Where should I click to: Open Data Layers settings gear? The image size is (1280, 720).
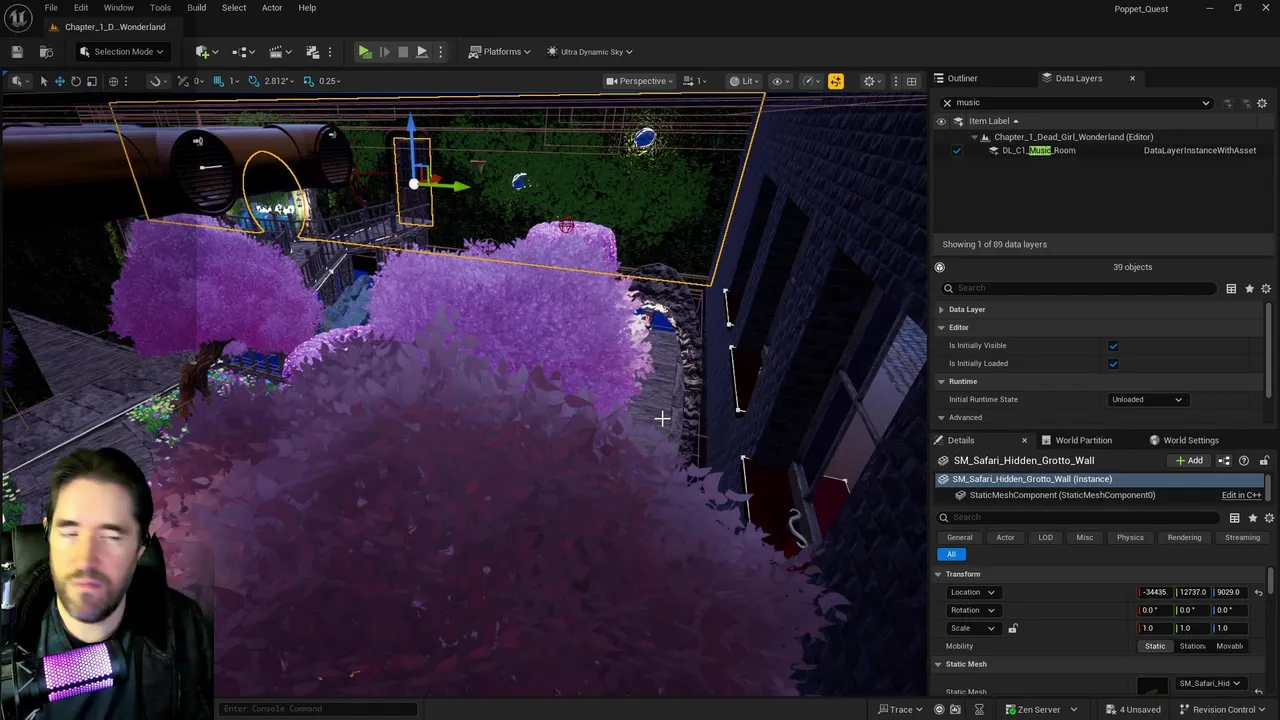point(1262,103)
